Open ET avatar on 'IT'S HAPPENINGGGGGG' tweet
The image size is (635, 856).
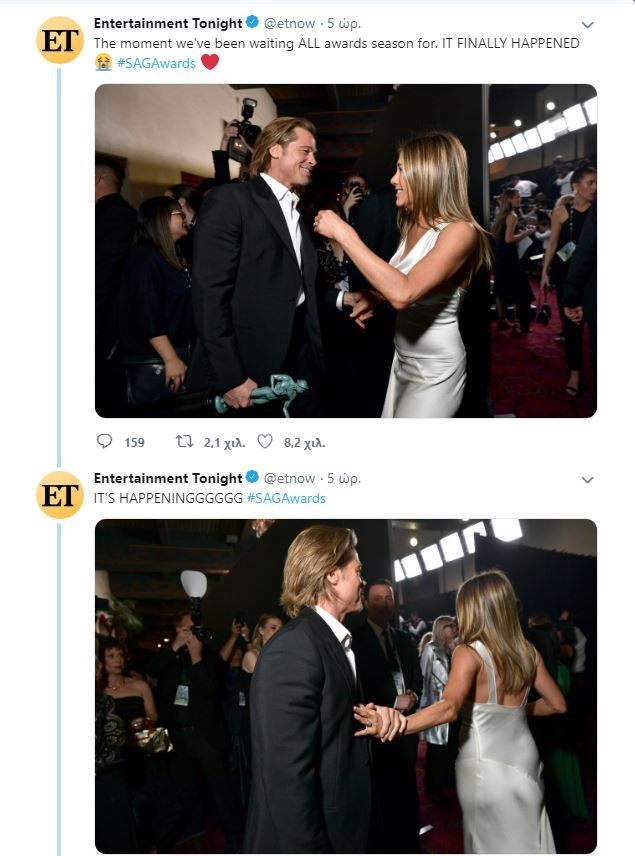[x=60, y=495]
